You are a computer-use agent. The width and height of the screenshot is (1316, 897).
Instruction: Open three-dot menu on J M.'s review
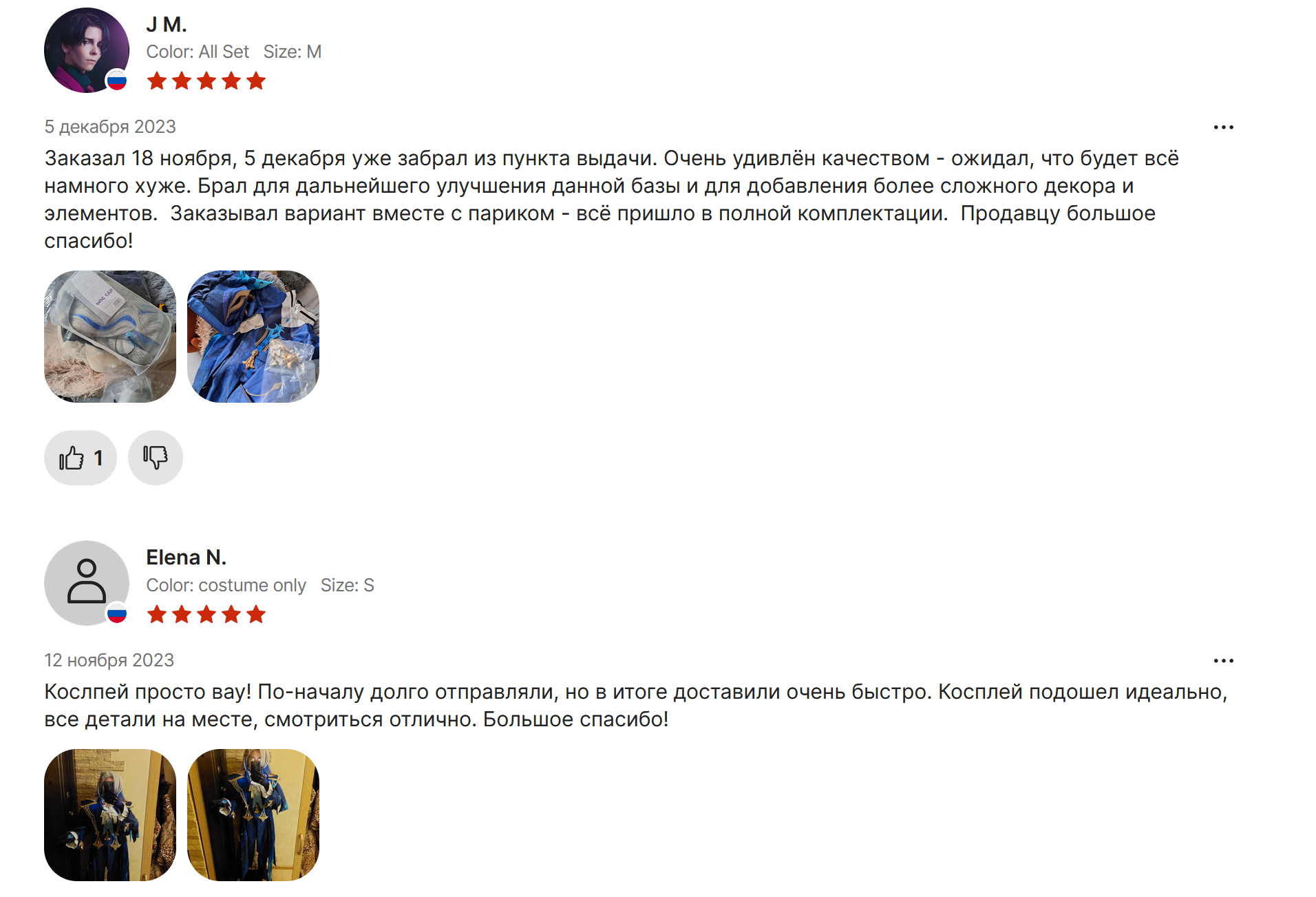1223,127
